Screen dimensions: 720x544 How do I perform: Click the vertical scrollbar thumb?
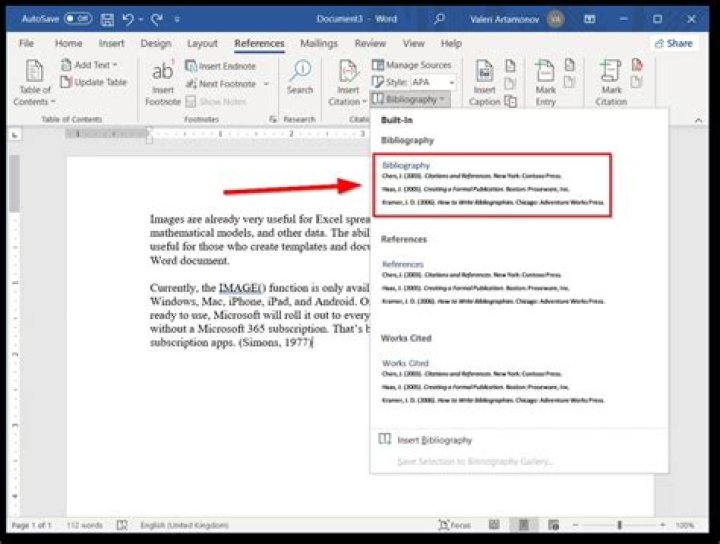tap(14, 184)
